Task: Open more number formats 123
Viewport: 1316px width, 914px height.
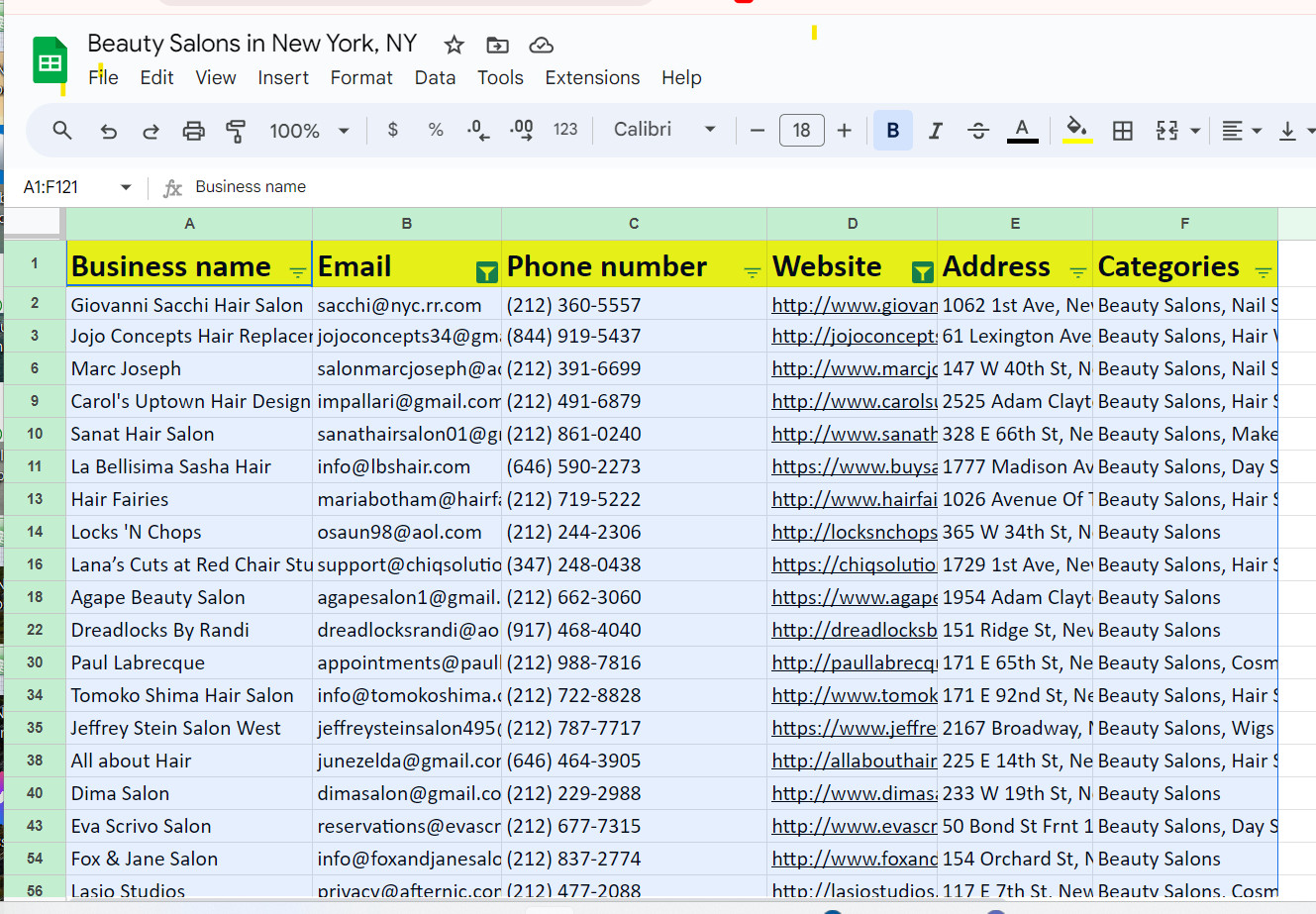Action: (x=565, y=130)
